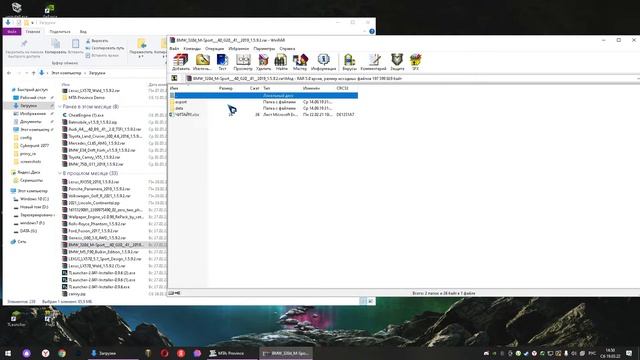The image size is (640, 360).
Task: Select Сеть in Explorer's sidebar
Action: coord(22,242)
